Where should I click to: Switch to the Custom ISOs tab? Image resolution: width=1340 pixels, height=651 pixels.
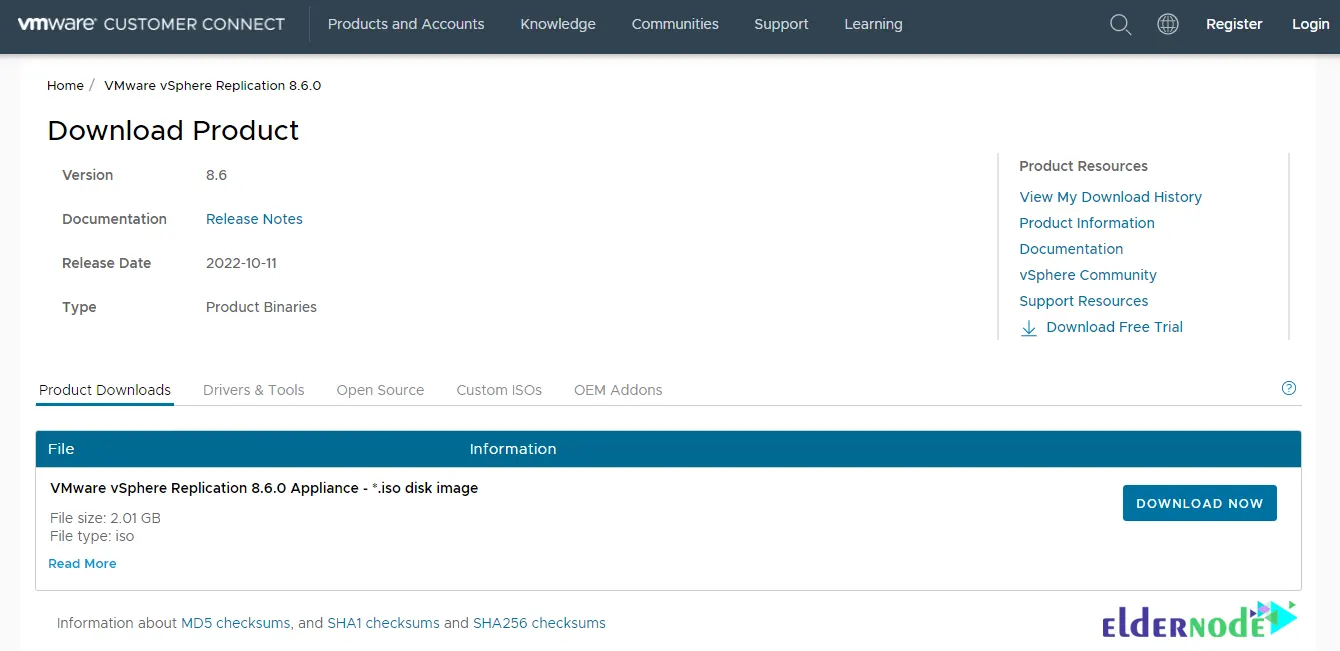click(x=498, y=390)
